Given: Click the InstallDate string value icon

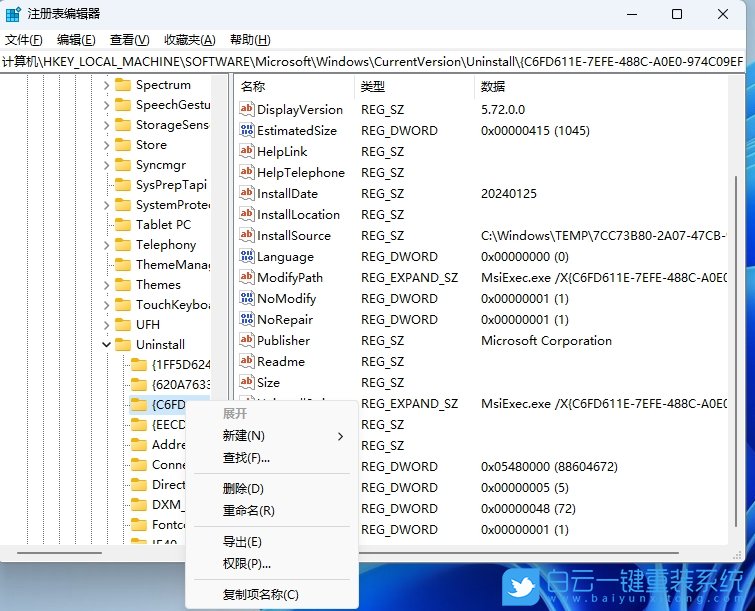Looking at the screenshot, I should [247, 193].
